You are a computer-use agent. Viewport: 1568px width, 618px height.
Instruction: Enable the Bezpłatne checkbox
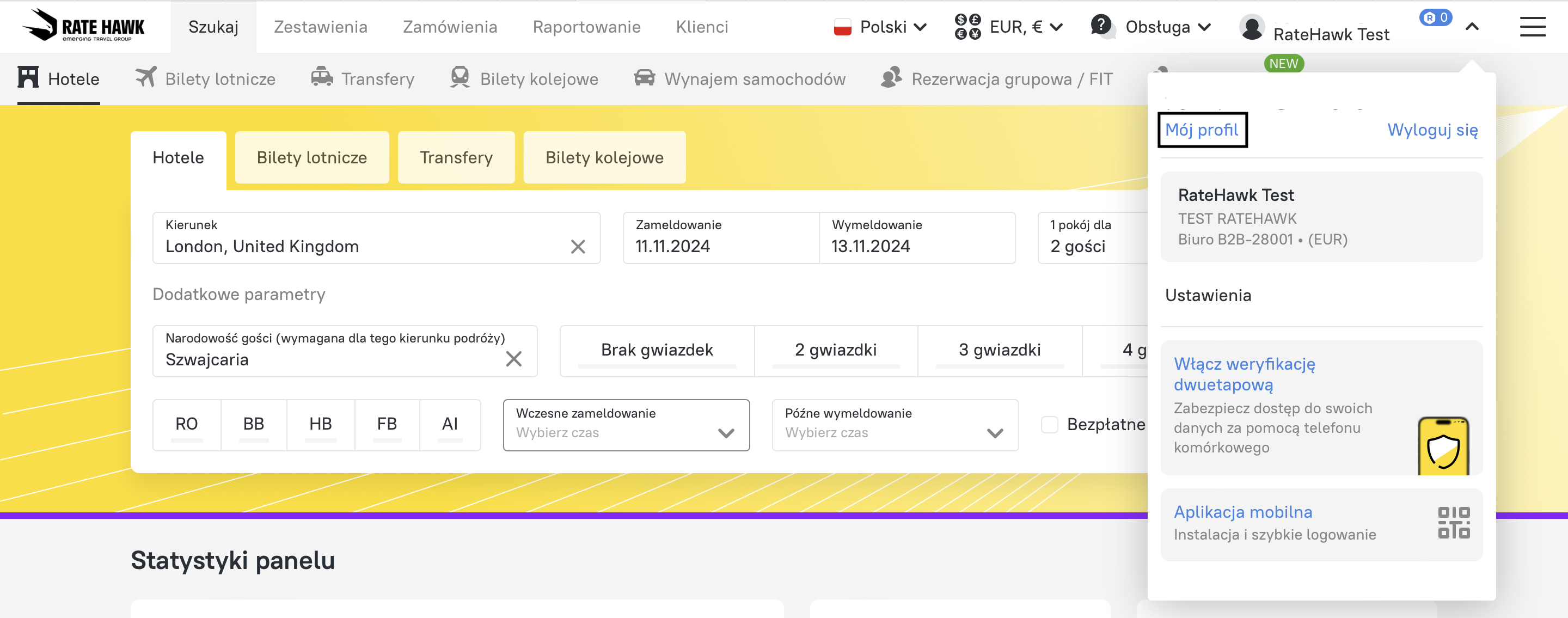[x=1049, y=424]
